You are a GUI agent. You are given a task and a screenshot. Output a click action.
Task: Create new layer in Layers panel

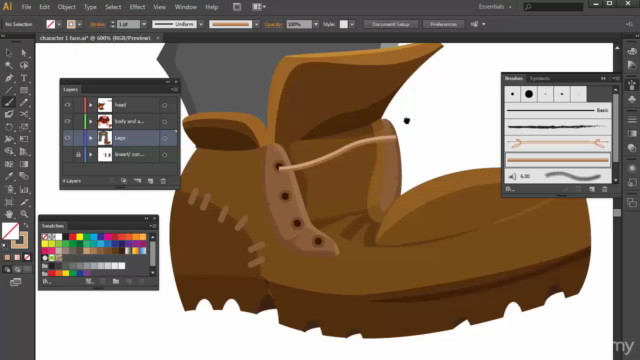click(x=150, y=181)
